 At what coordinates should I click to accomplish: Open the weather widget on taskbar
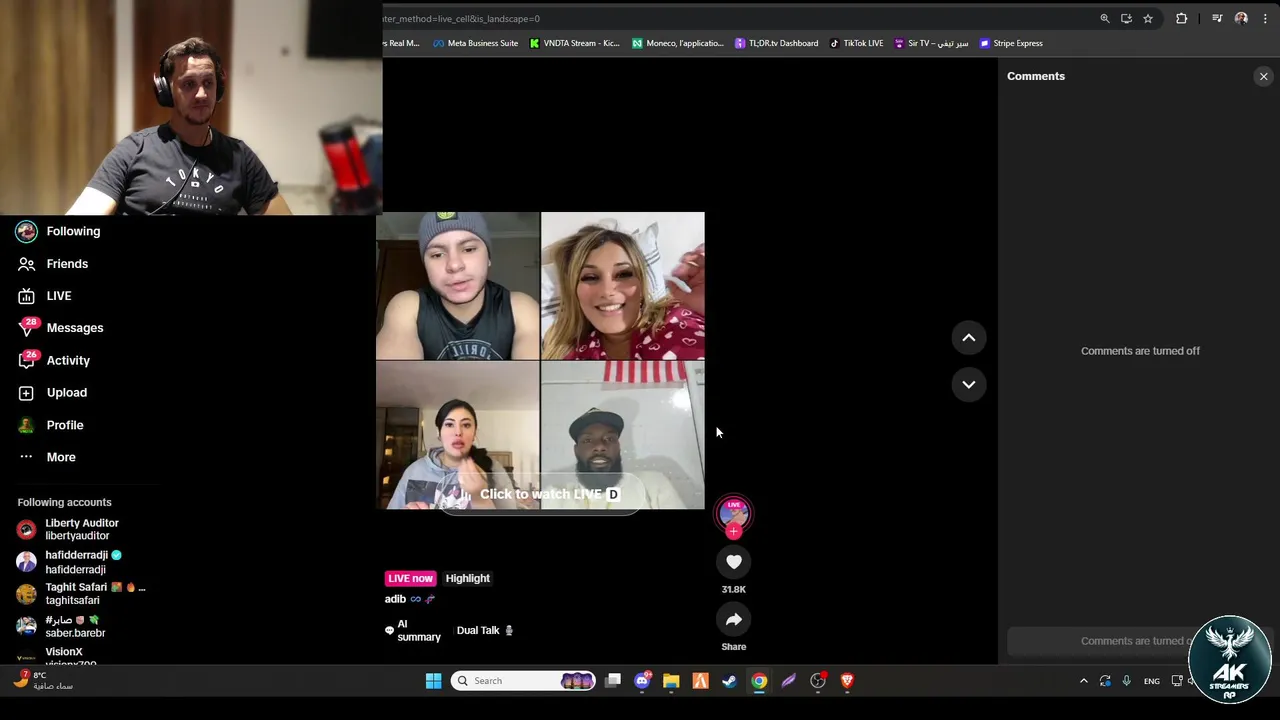click(43, 681)
